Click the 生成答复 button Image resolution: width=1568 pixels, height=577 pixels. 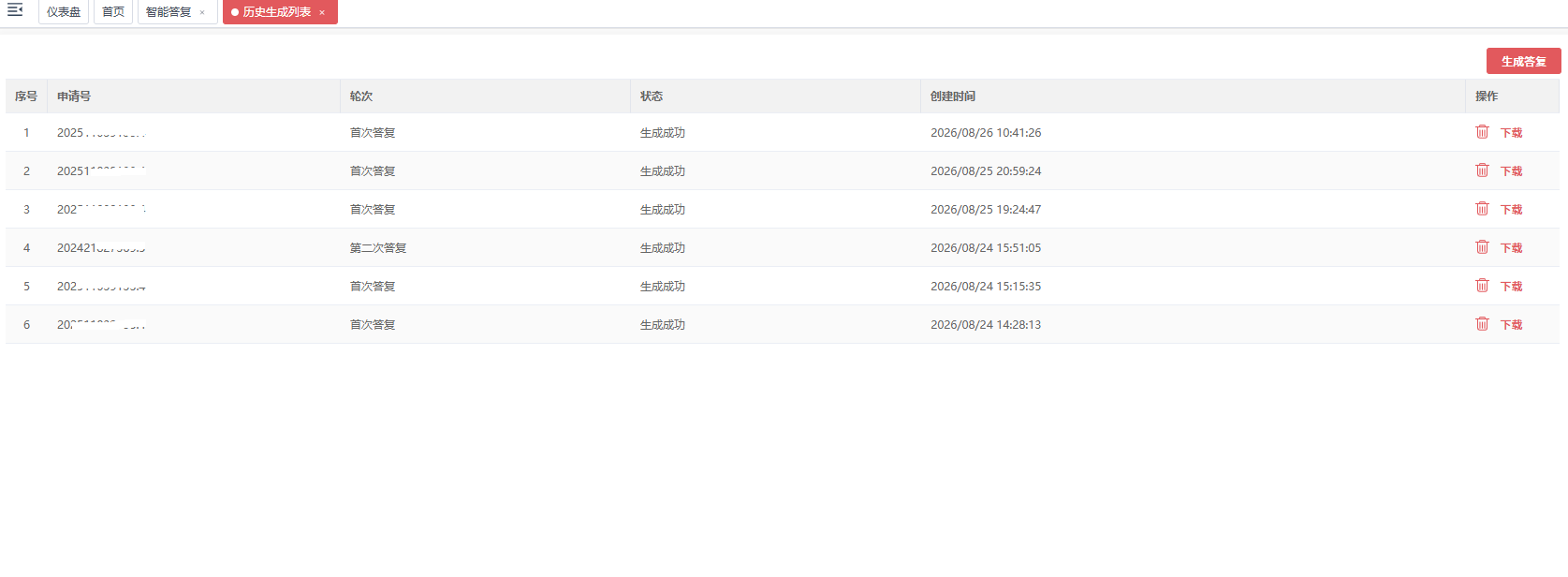pyautogui.click(x=1523, y=61)
